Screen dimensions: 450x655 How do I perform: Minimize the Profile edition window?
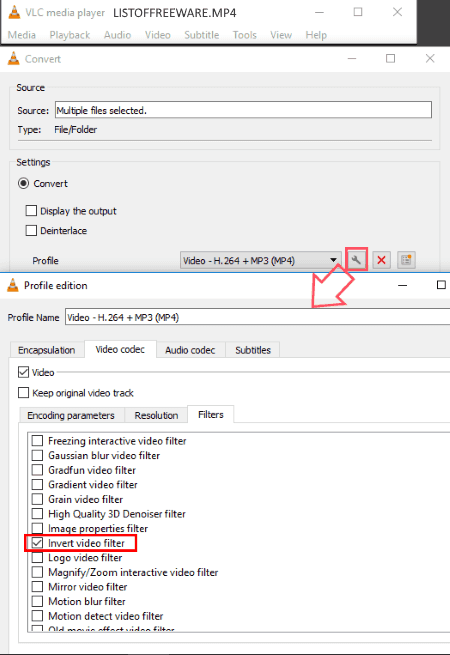coord(403,285)
